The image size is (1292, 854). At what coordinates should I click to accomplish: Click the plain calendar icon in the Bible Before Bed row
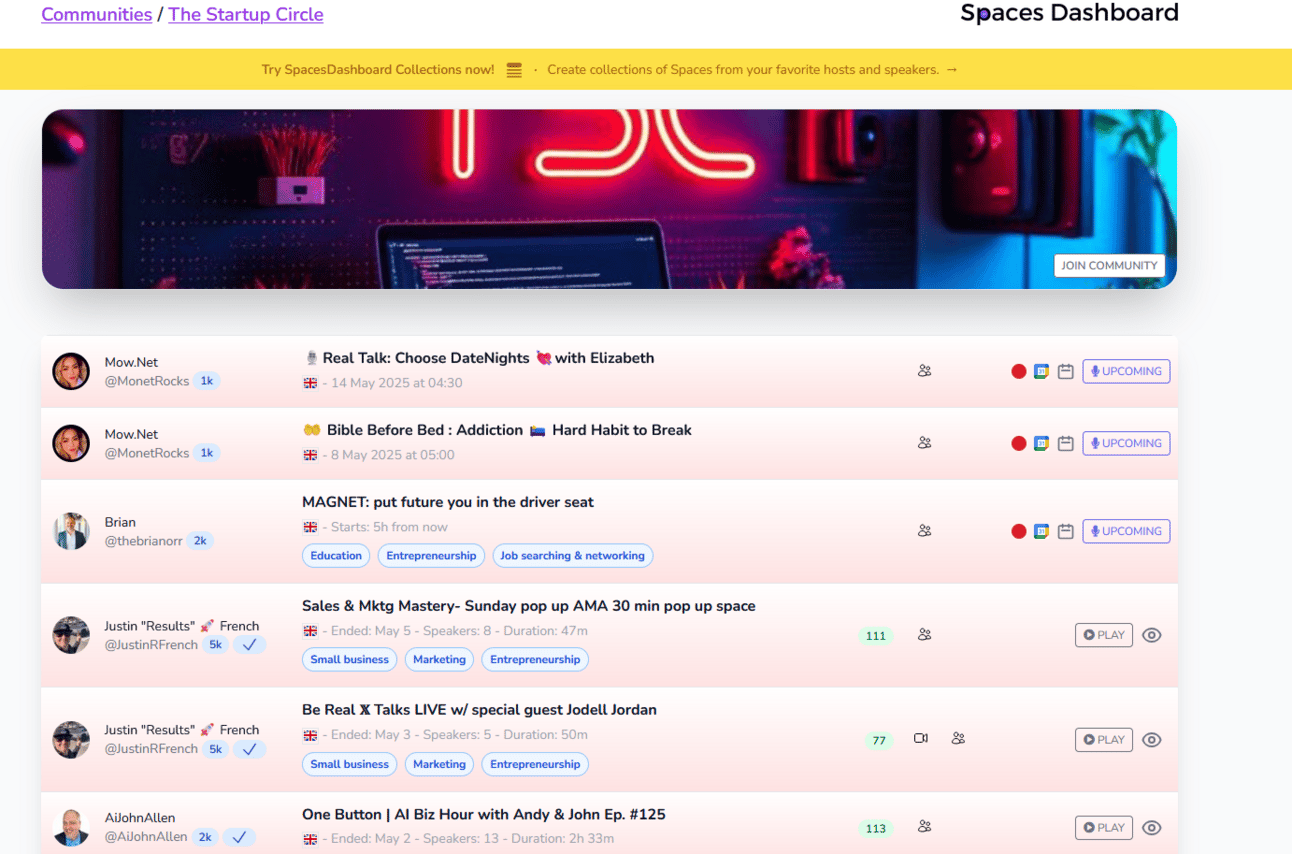click(x=1066, y=443)
